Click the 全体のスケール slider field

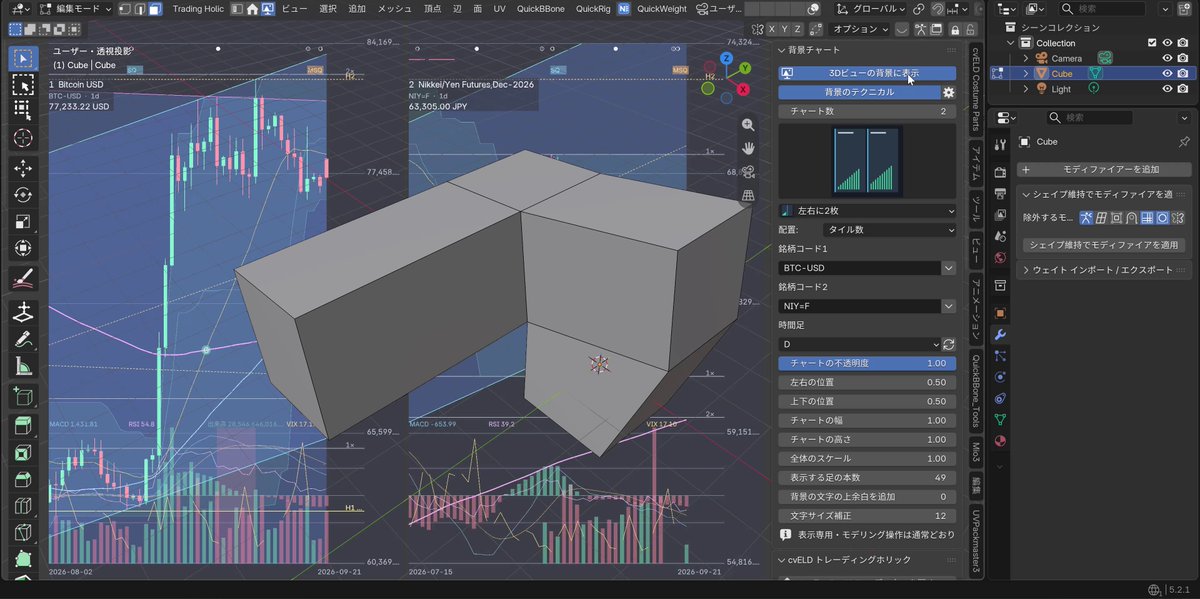(x=867, y=458)
